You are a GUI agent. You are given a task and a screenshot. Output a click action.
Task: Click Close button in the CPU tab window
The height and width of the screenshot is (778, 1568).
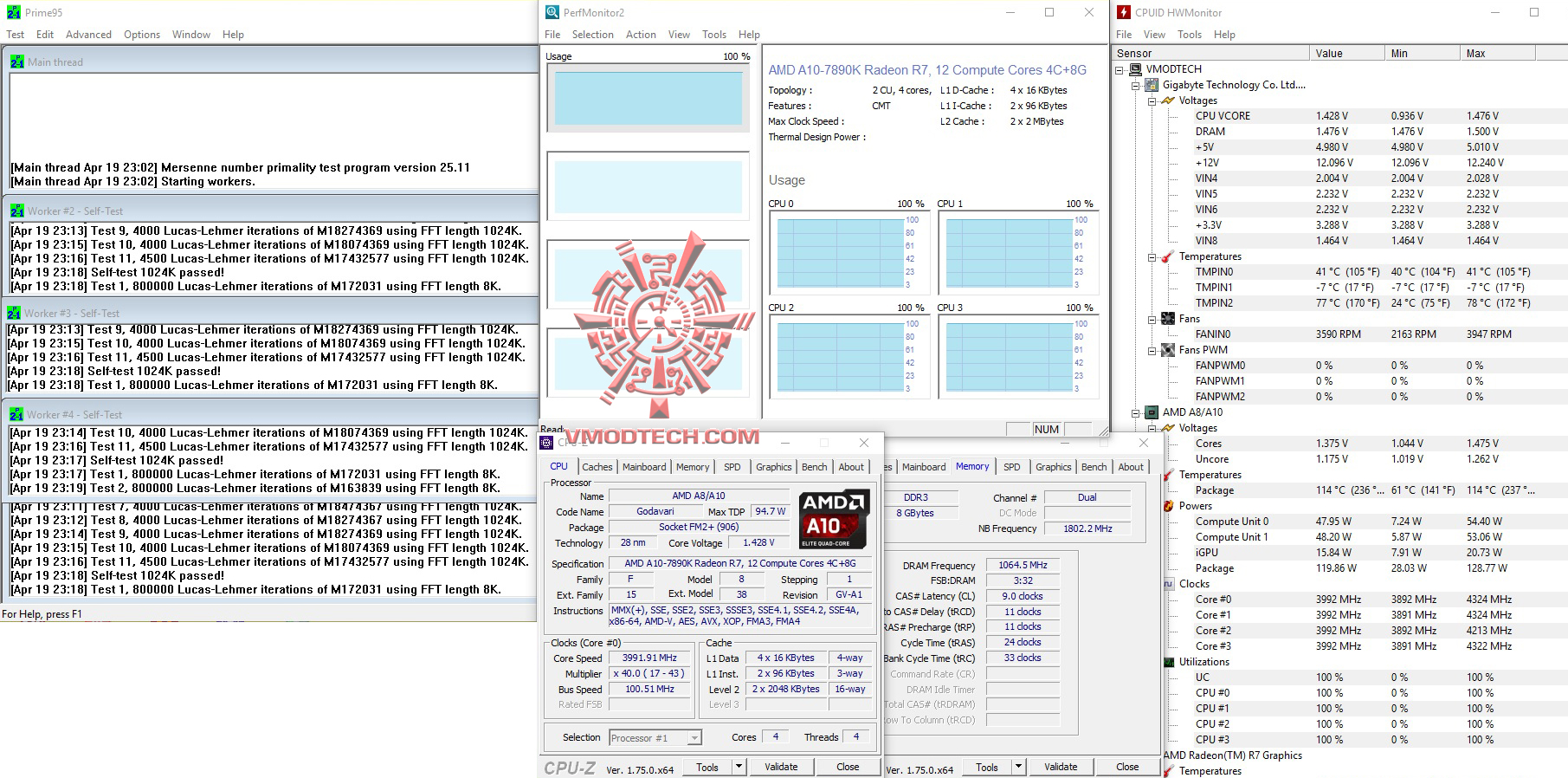tap(848, 767)
